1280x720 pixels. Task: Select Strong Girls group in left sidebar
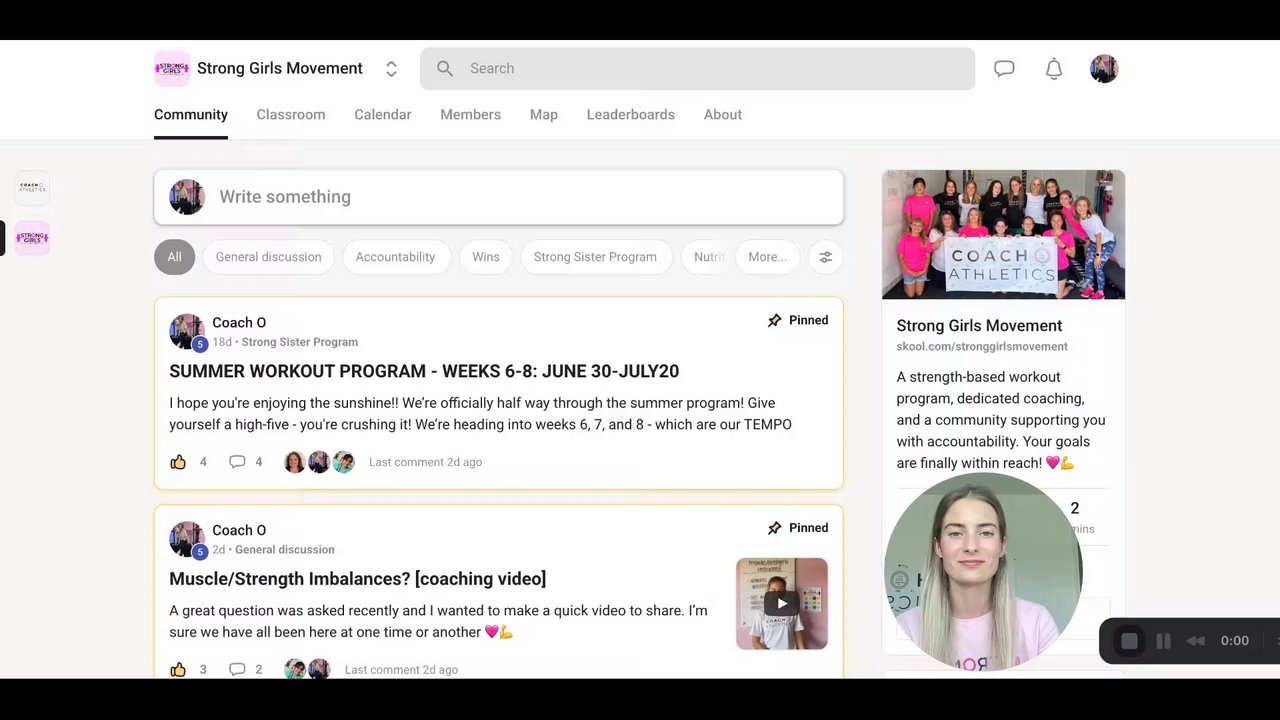coord(32,238)
